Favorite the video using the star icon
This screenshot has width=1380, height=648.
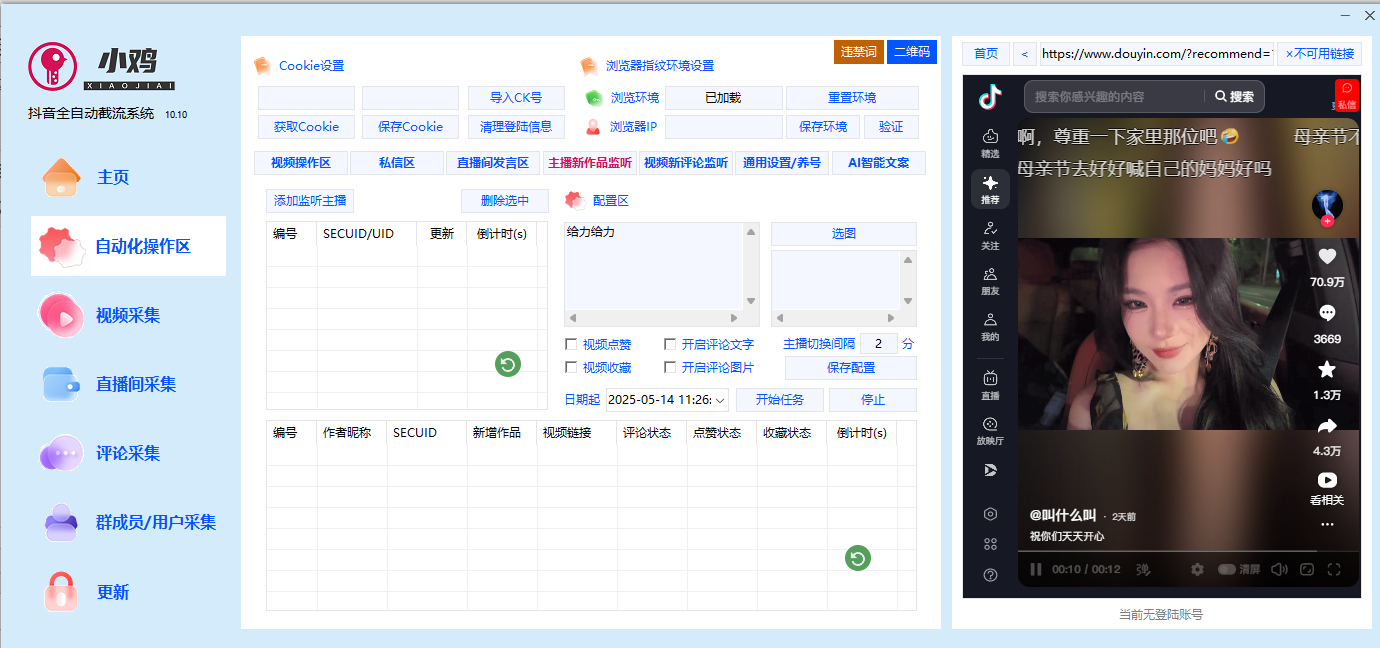(x=1327, y=370)
